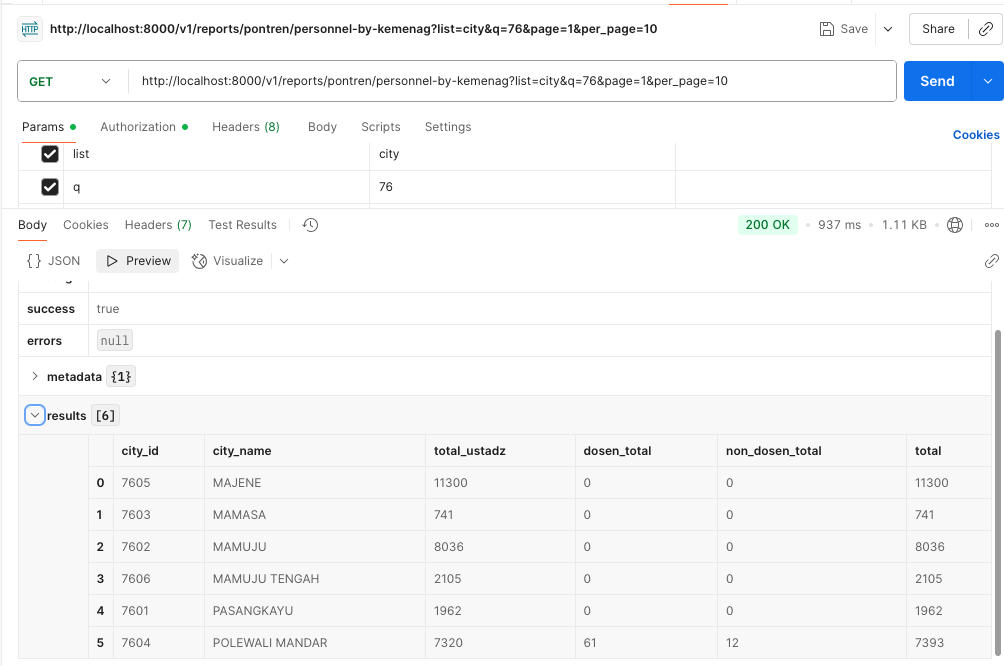Viewport: 1004px width, 666px height.
Task: Expand the Send button dropdown arrow
Action: point(988,81)
